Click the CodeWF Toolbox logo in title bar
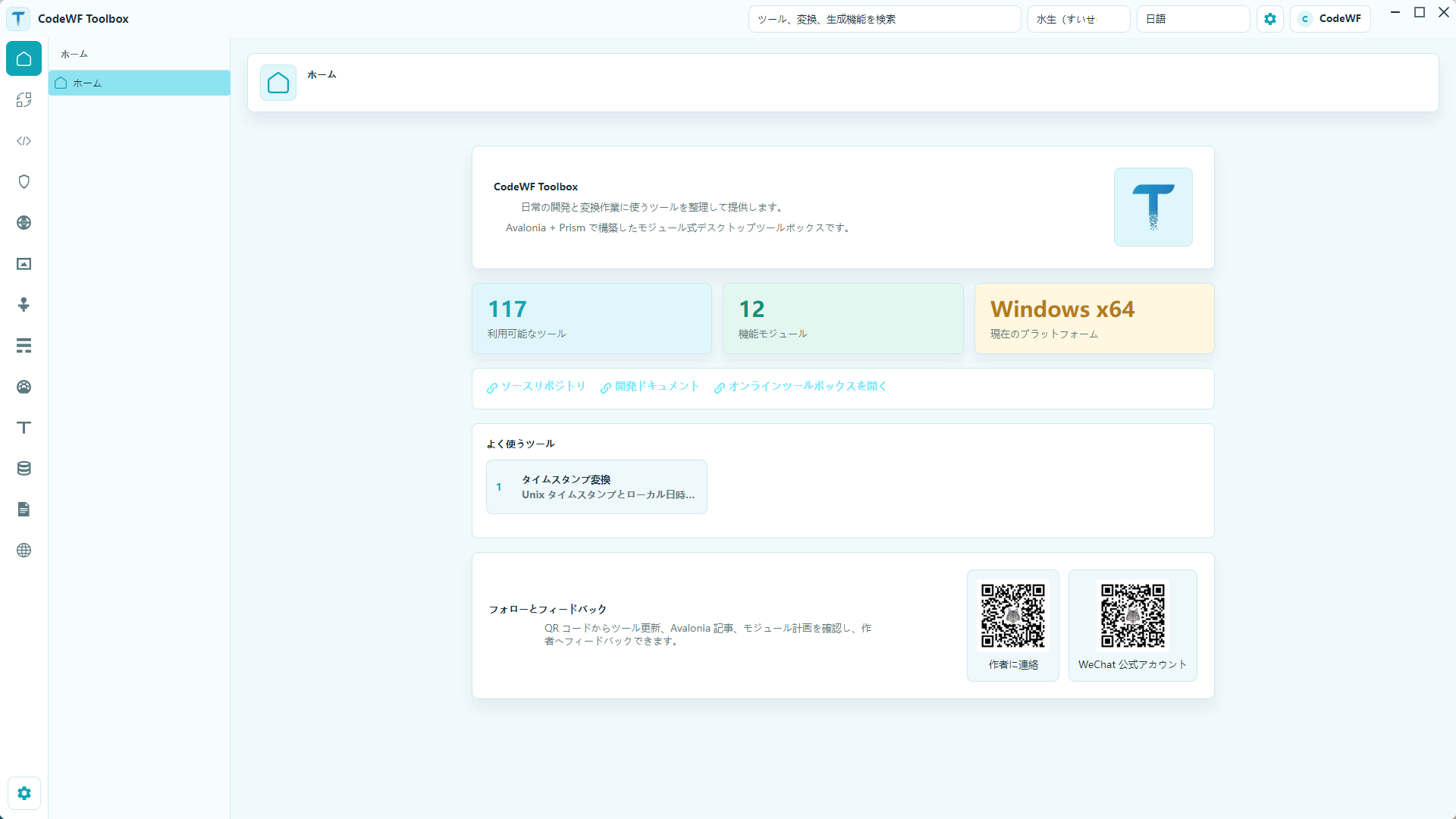This screenshot has height=819, width=1456. [x=18, y=18]
